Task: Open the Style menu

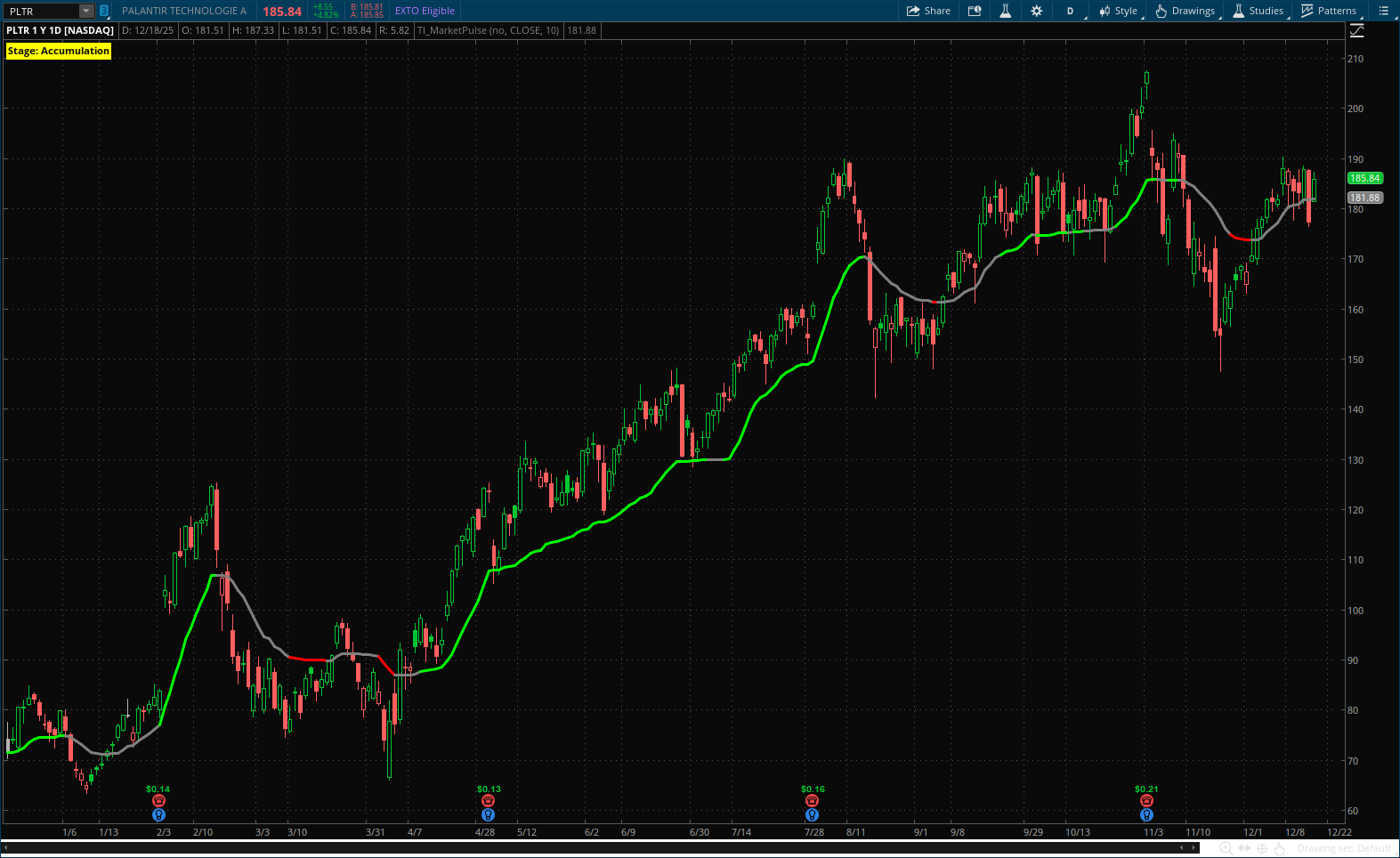Action: (x=1118, y=11)
